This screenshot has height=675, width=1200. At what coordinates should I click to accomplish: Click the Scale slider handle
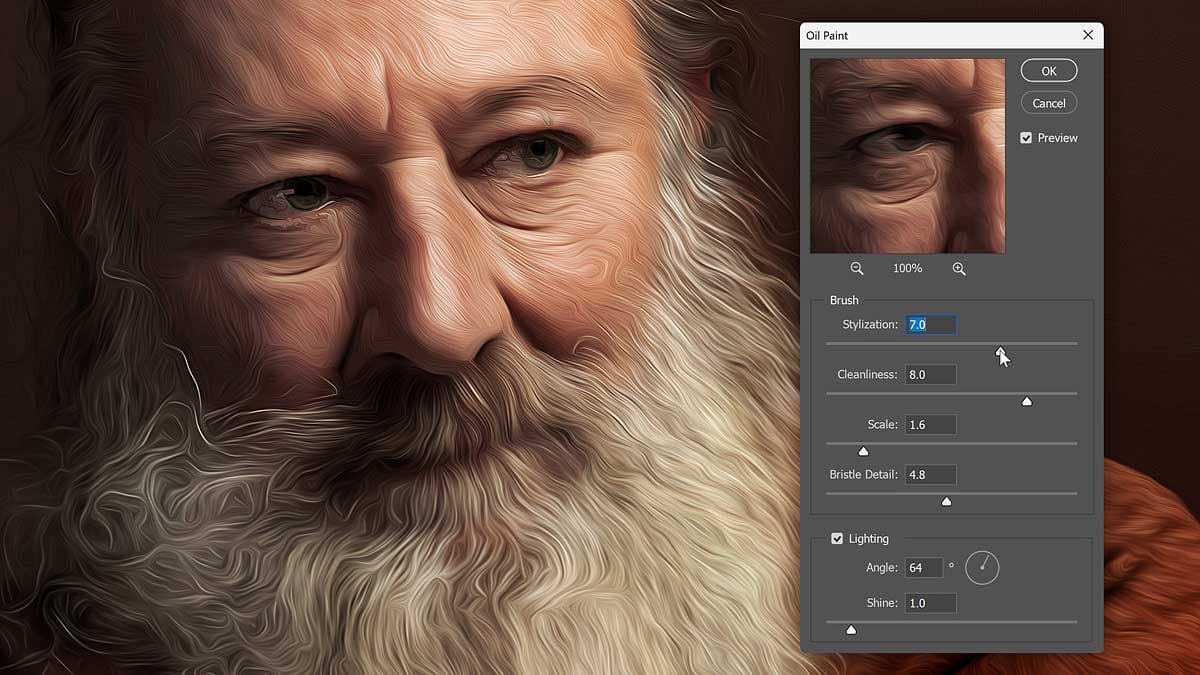coord(863,451)
